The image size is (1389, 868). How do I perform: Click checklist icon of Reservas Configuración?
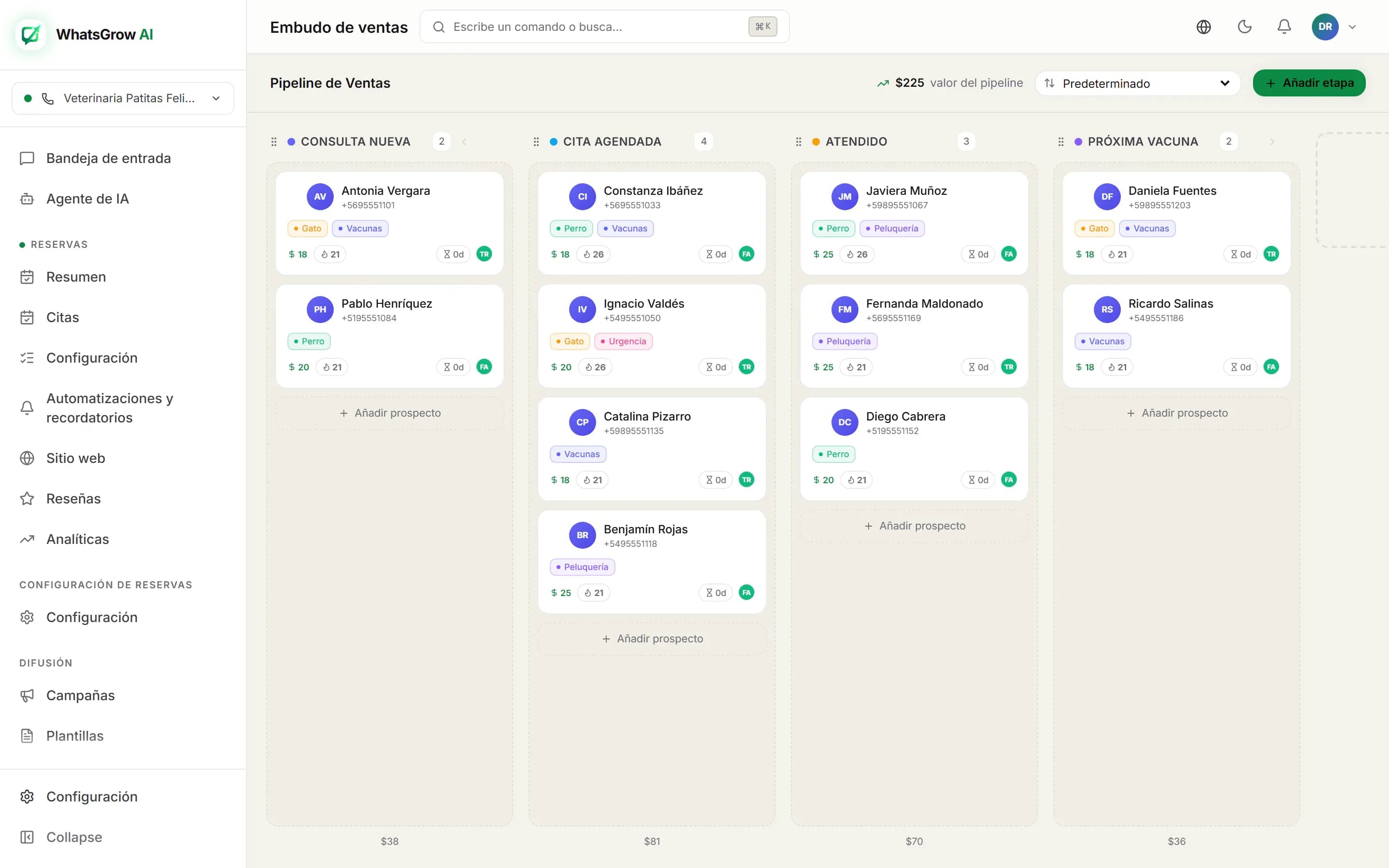[x=27, y=358]
